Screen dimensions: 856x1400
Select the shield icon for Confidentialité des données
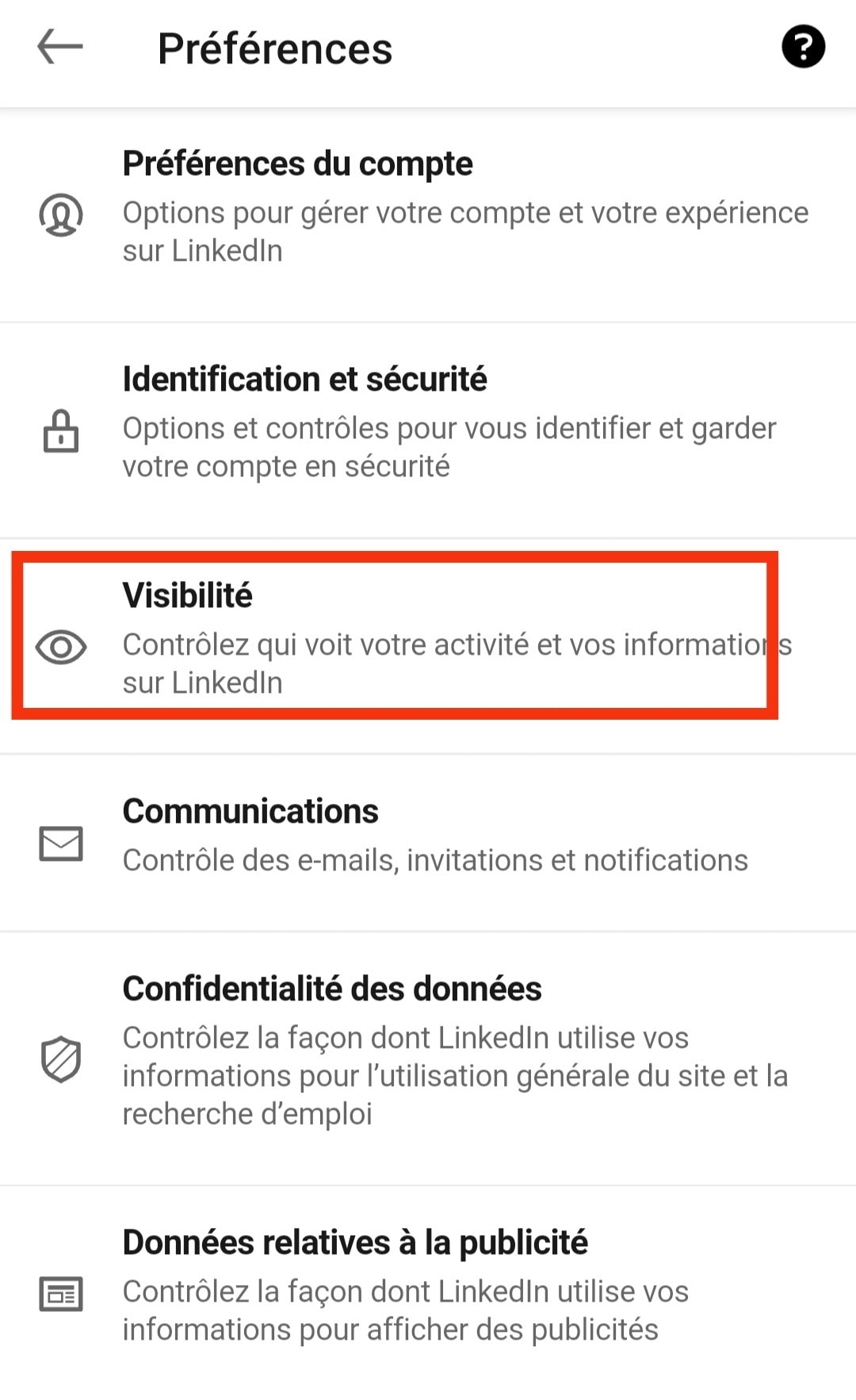[x=61, y=1057]
